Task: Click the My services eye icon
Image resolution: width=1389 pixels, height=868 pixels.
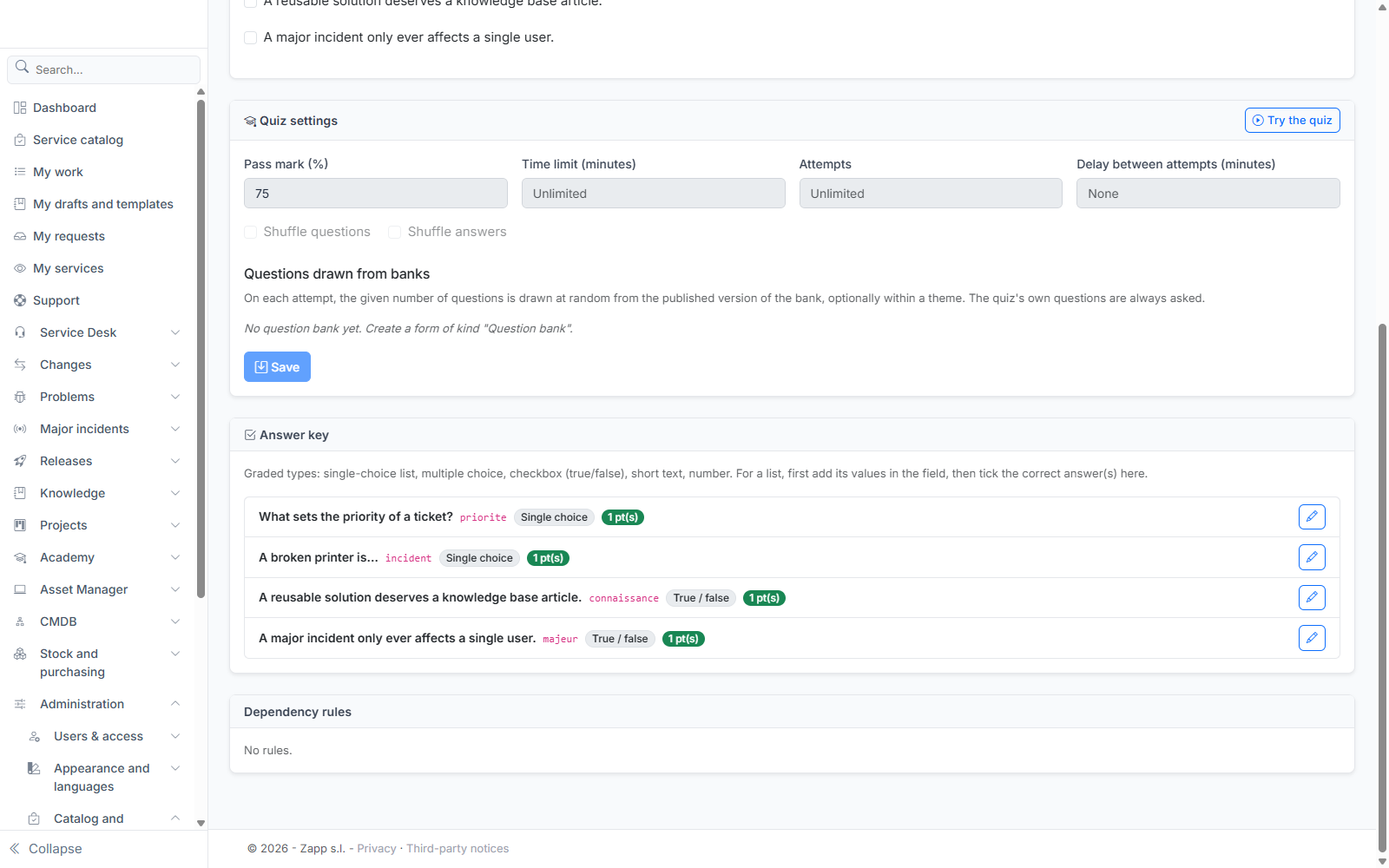Action: pyautogui.click(x=20, y=268)
